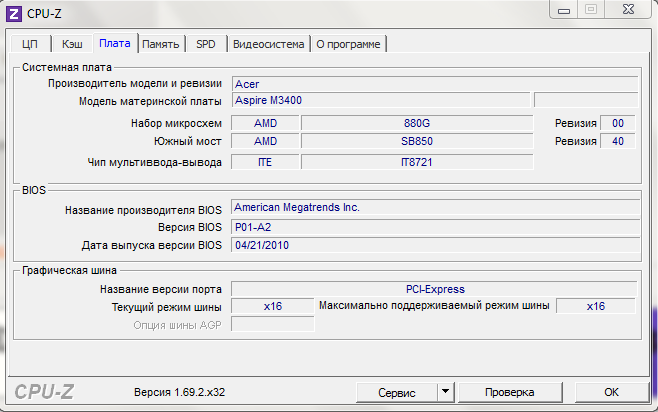Click the Версия BIOS label
The width and height of the screenshot is (658, 412).
(190, 227)
